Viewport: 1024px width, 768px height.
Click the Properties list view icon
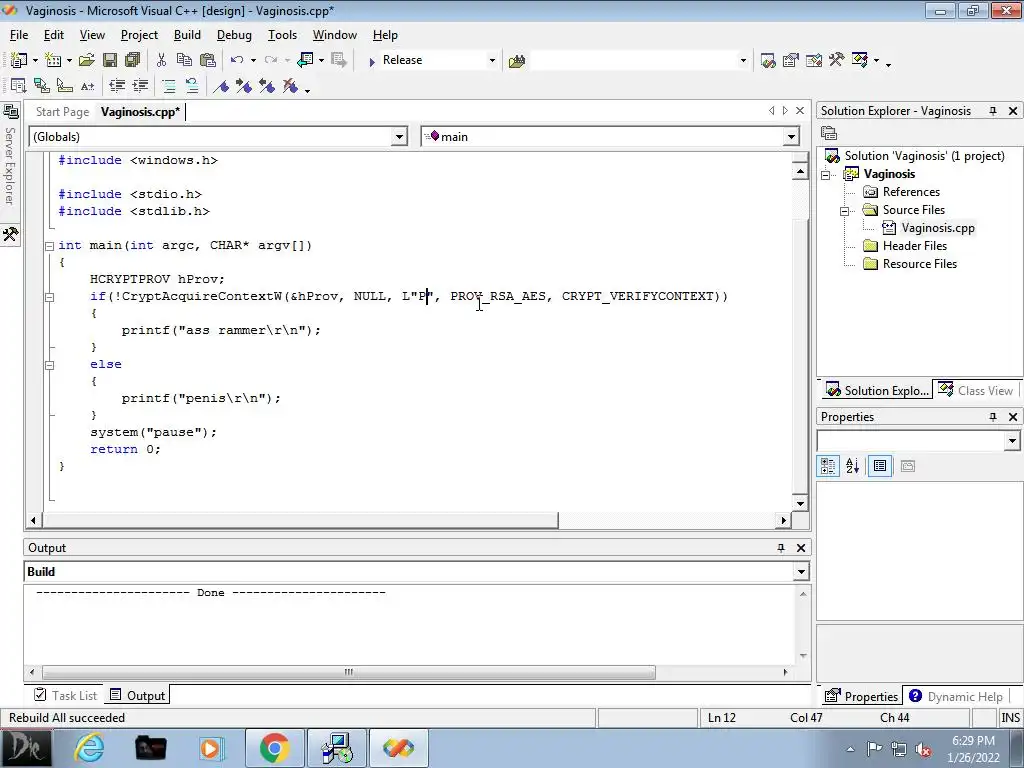[x=880, y=466]
